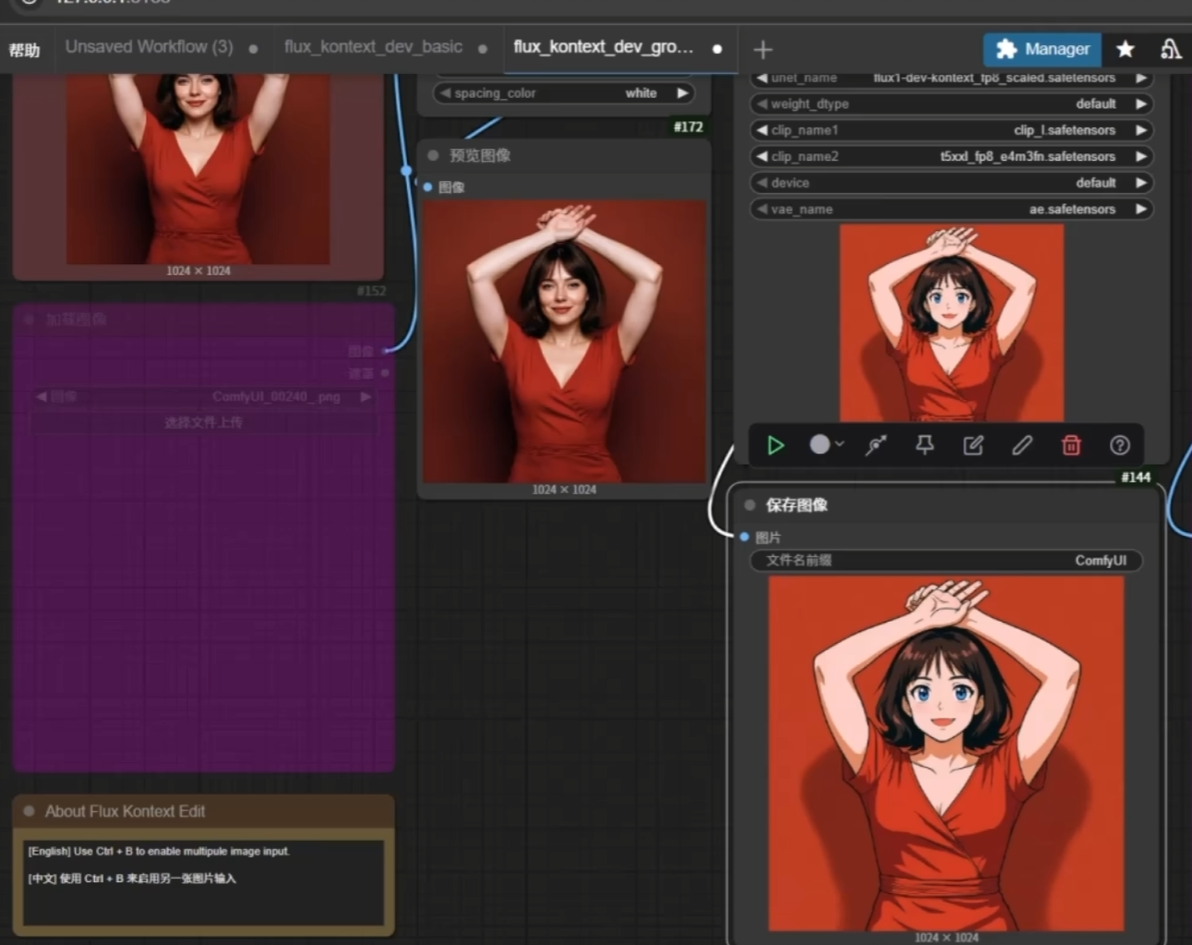
Task: Open the ComfyUI Manager button
Action: tap(1042, 49)
